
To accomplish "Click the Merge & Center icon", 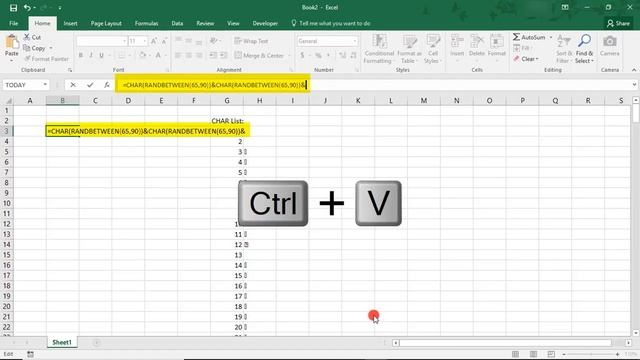I will tap(238, 55).
